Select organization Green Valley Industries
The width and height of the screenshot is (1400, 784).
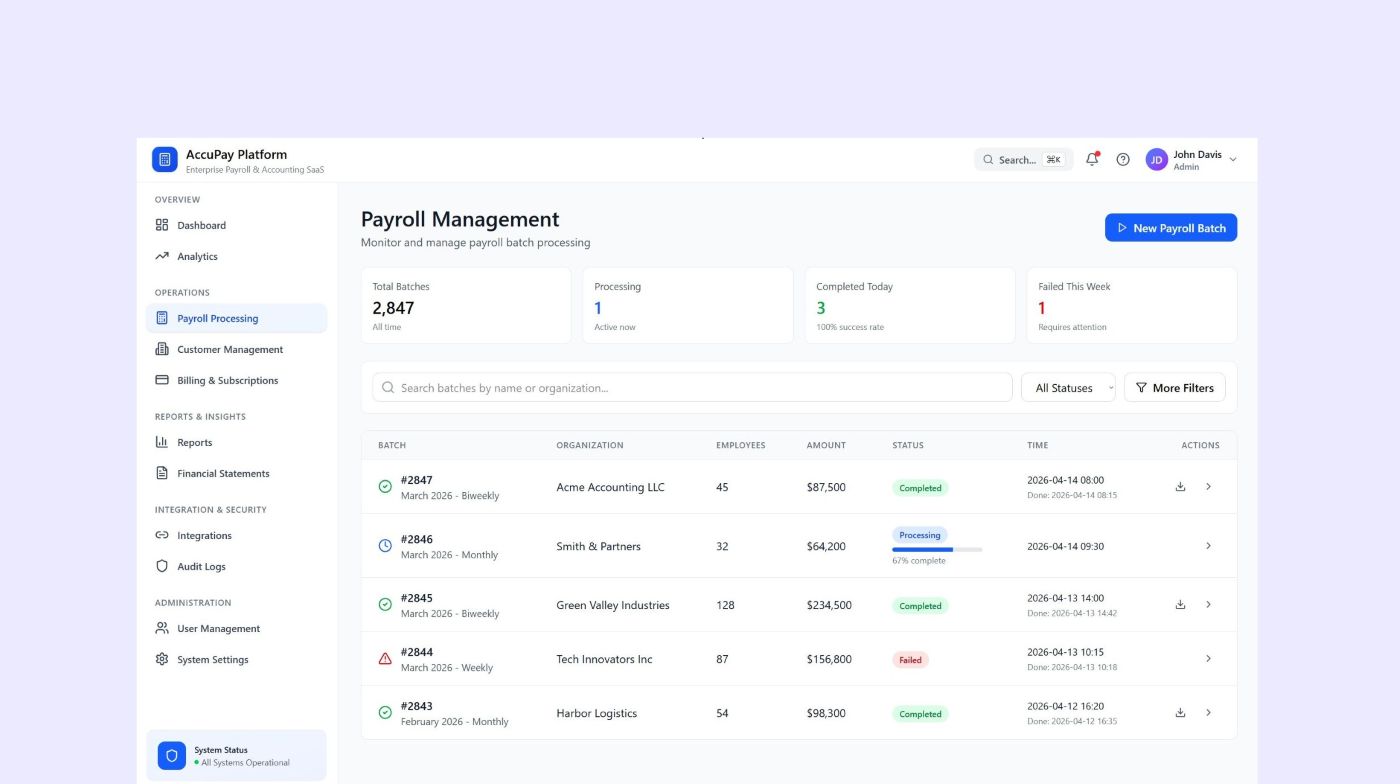tap(613, 605)
